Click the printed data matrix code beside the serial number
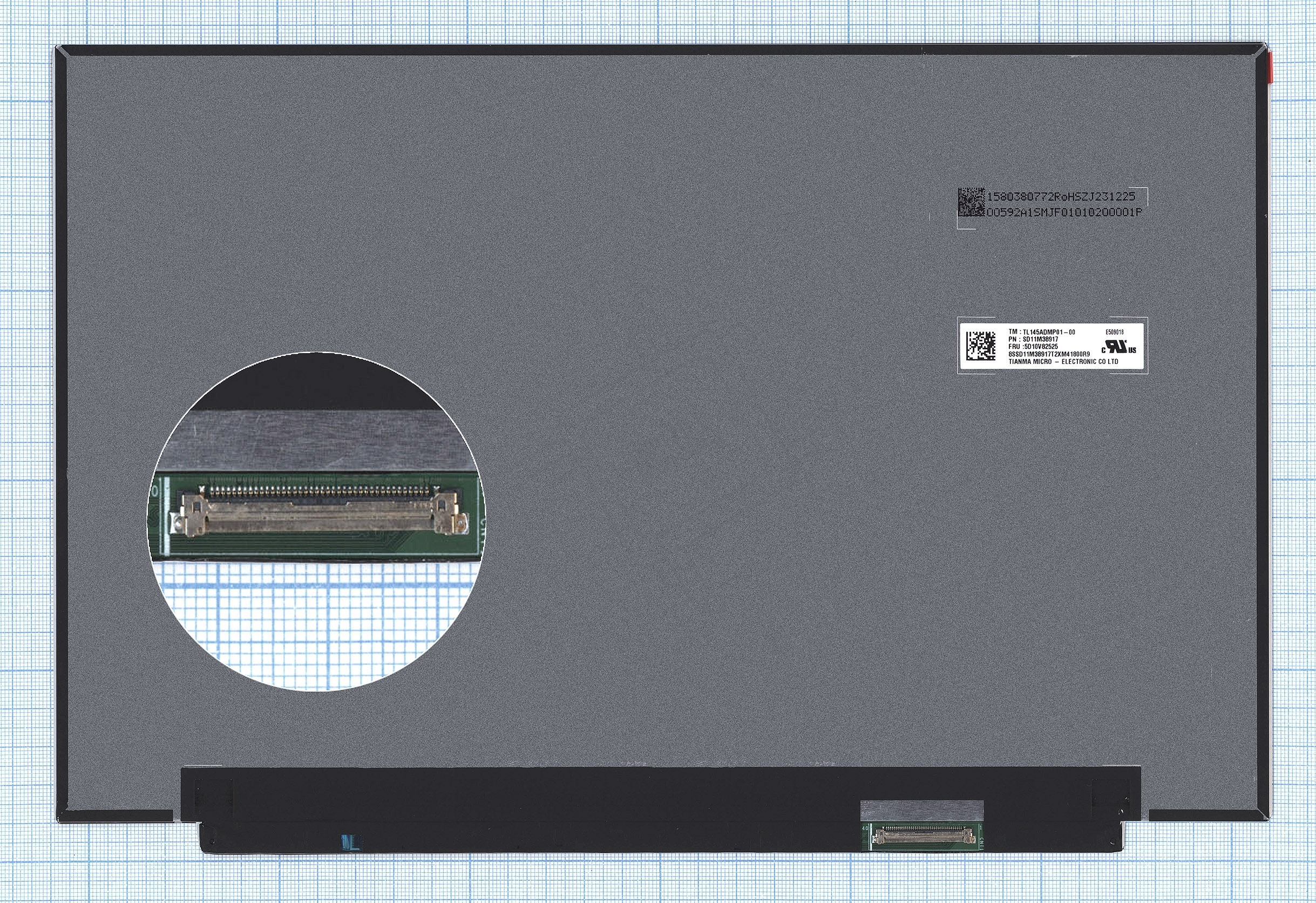Screen dimensions: 1316x903 point(971,202)
